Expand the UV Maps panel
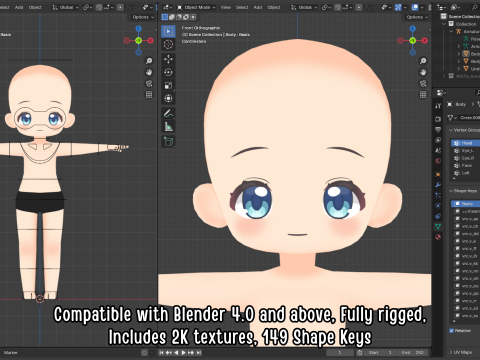480x360 pixels. (451, 352)
